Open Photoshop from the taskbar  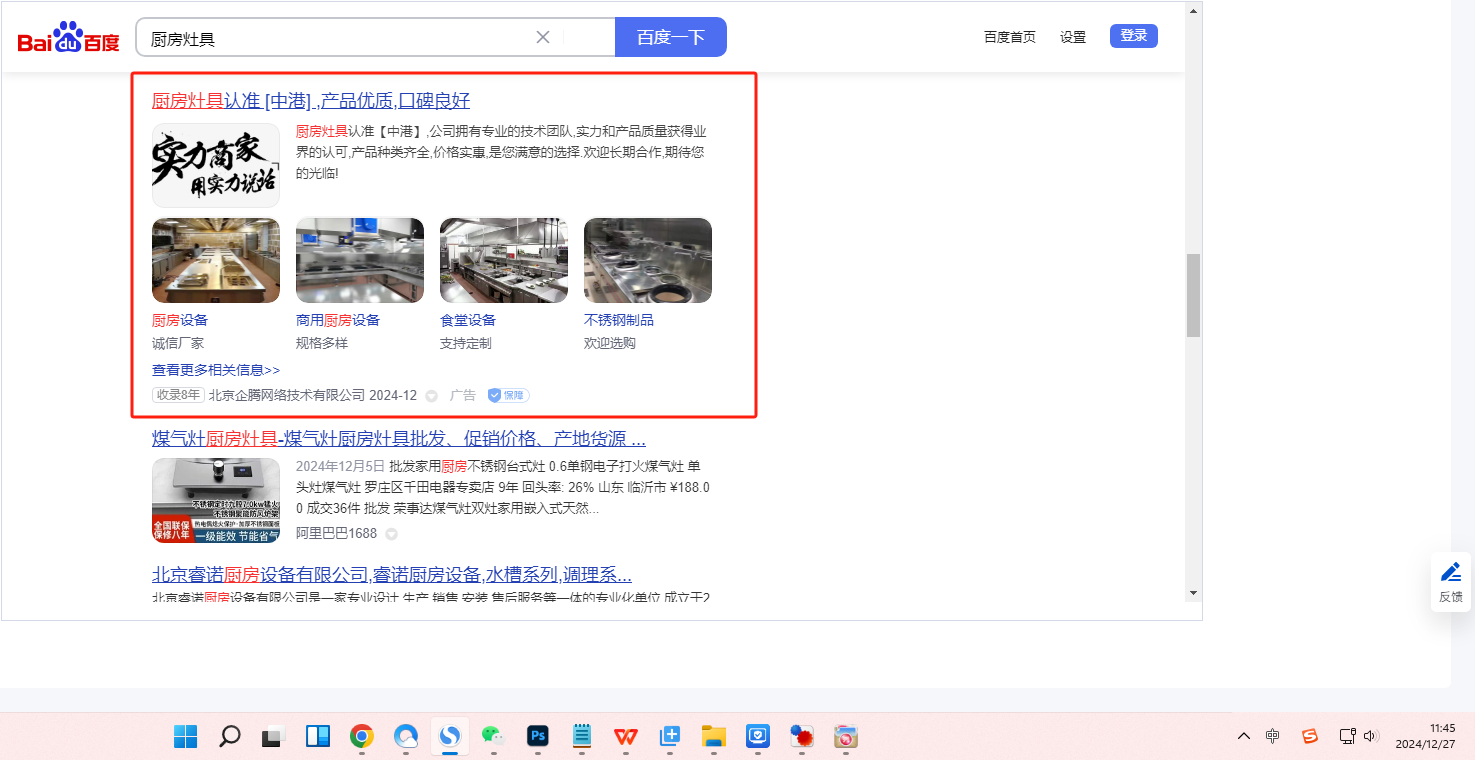538,737
